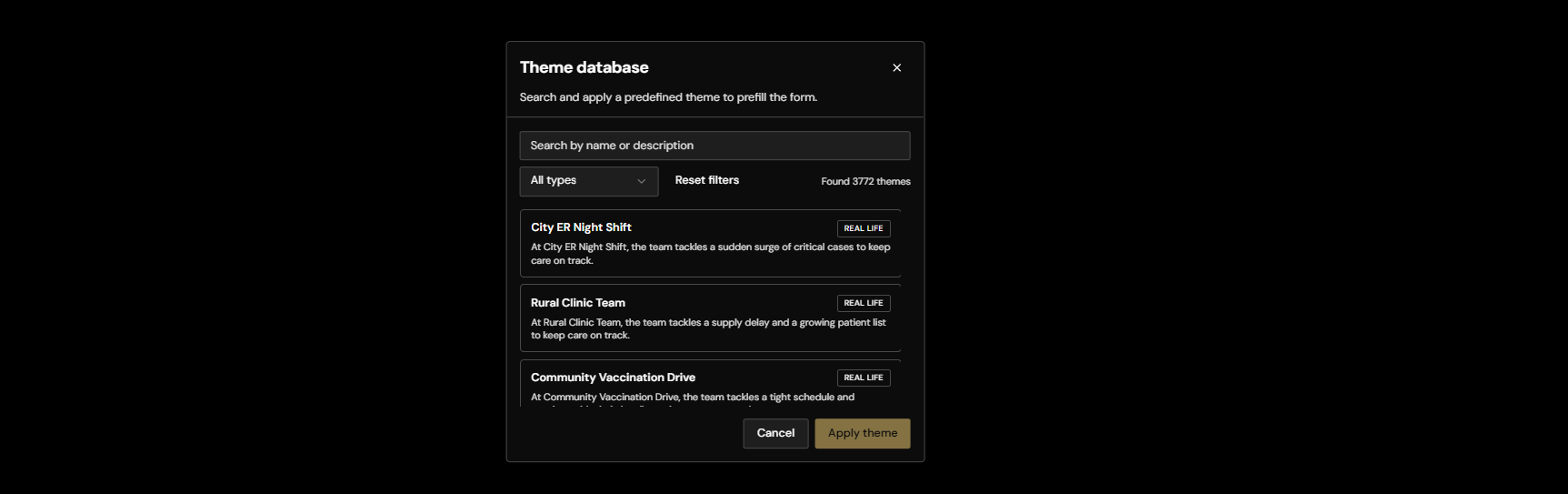Click the City ER Night Shift description text
1568x494 pixels.
click(x=710, y=254)
